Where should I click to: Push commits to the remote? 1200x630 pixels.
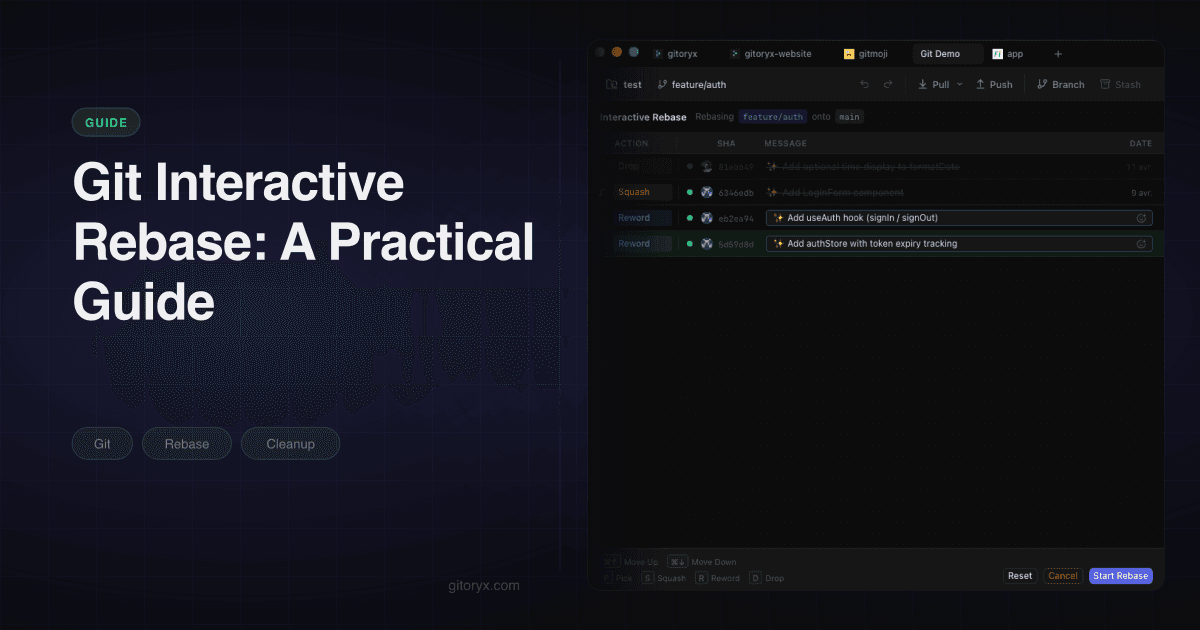(x=994, y=85)
